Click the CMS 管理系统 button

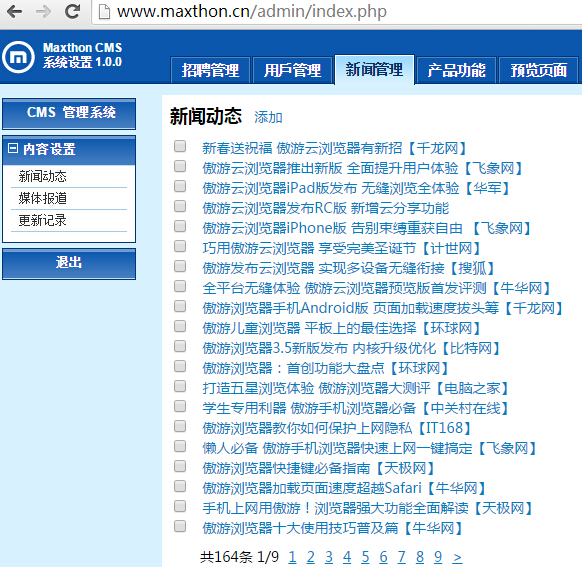click(x=69, y=114)
